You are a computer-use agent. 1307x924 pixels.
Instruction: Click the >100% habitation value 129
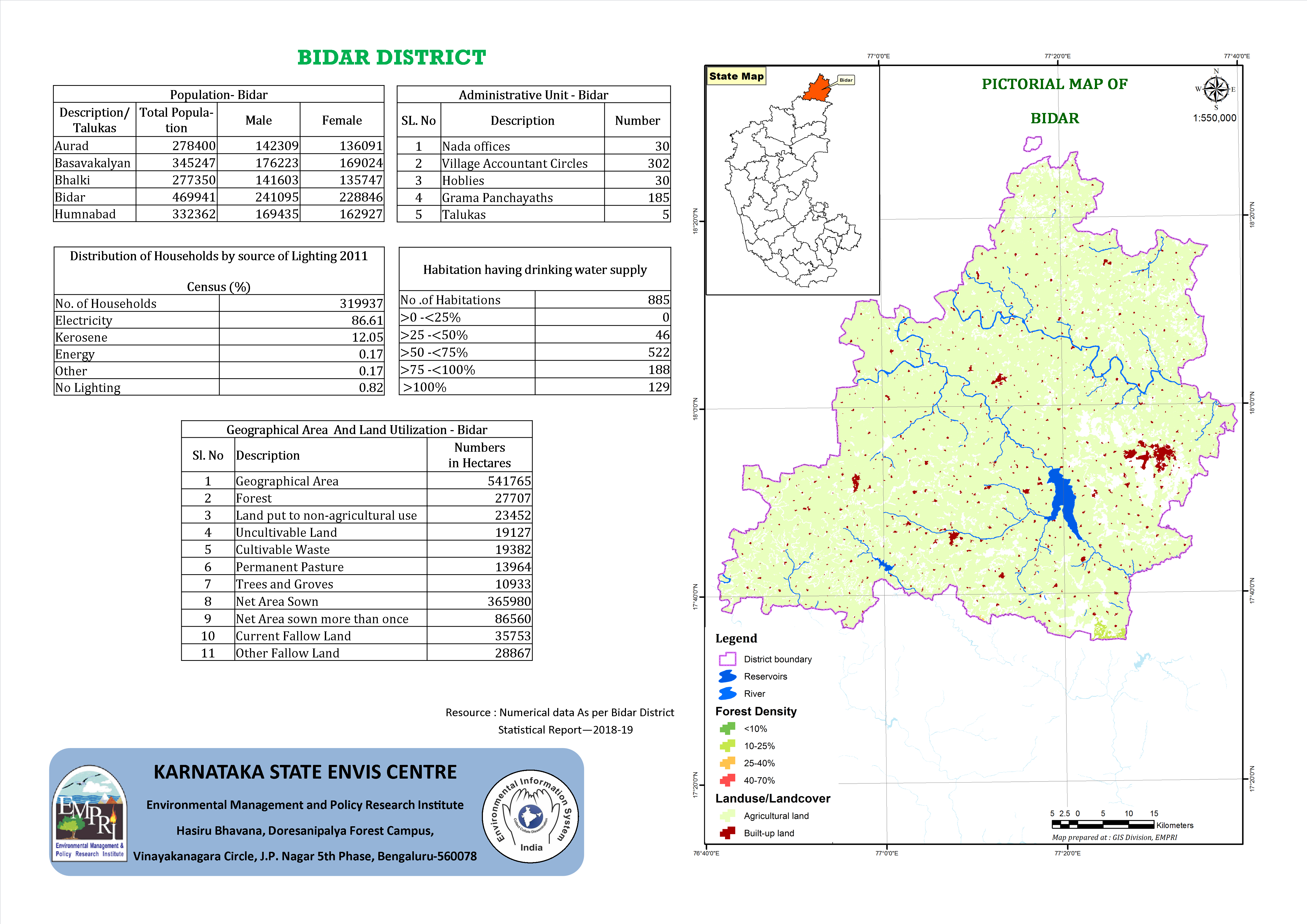coord(659,387)
